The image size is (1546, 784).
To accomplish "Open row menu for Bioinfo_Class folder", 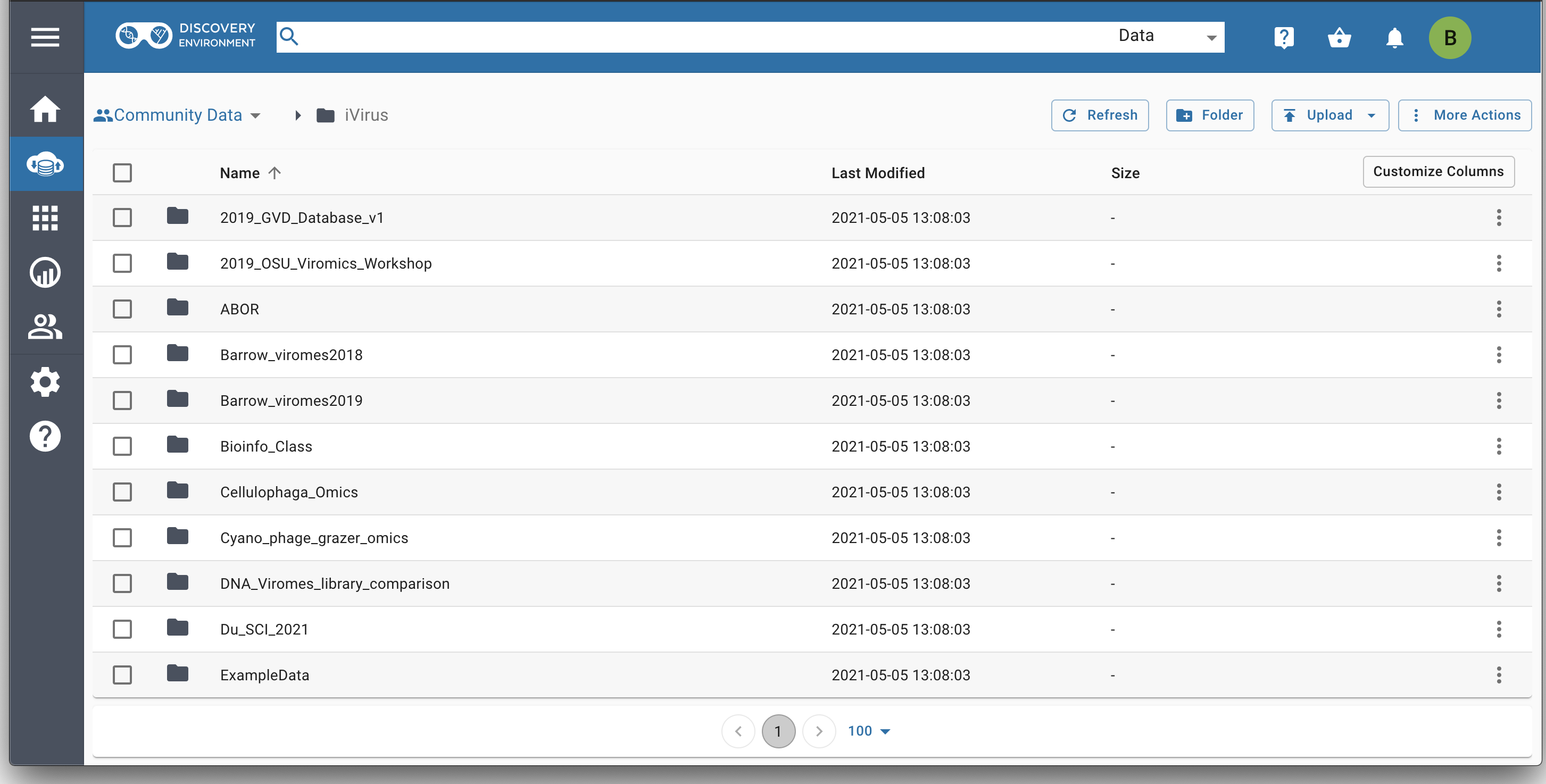I will coord(1499,446).
